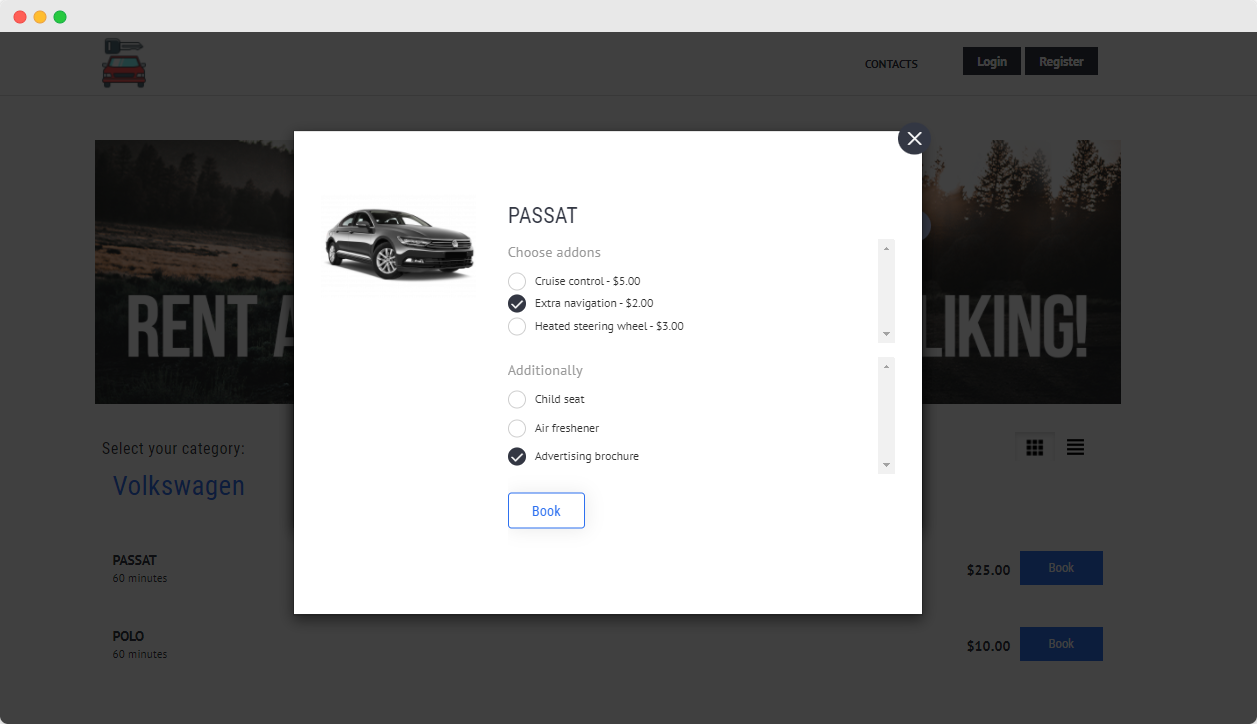1257x724 pixels.
Task: Uncheck the Extra navigation addon
Action: point(517,303)
